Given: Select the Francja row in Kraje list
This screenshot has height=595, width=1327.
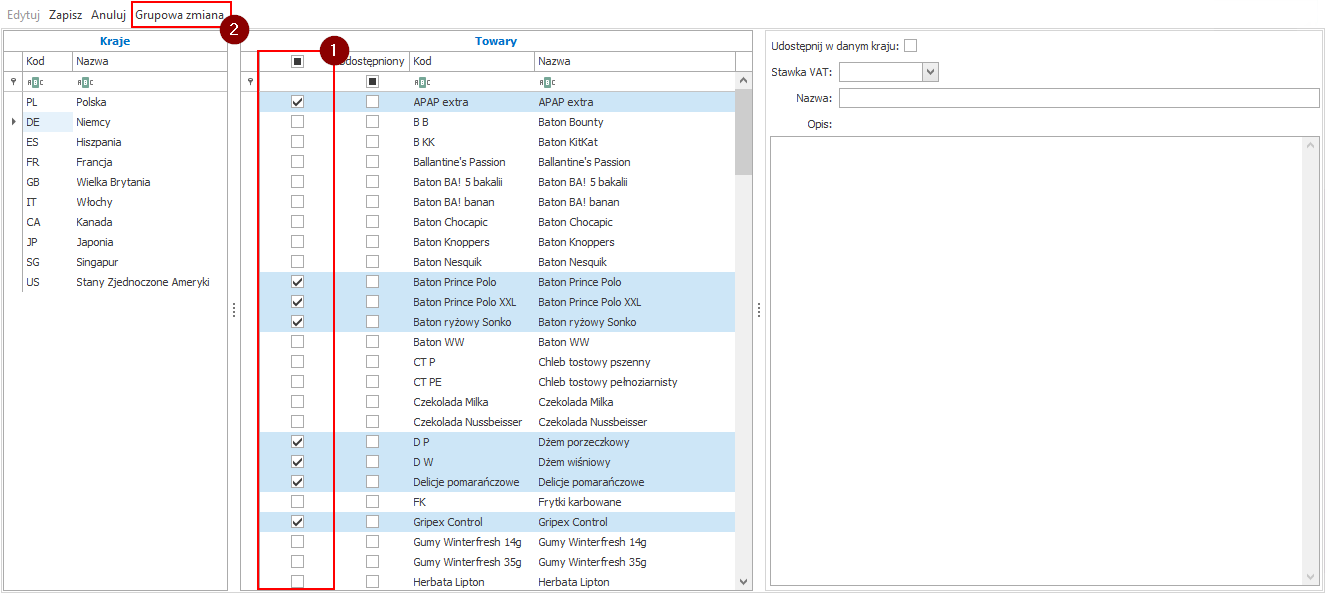Looking at the screenshot, I should tap(94, 162).
